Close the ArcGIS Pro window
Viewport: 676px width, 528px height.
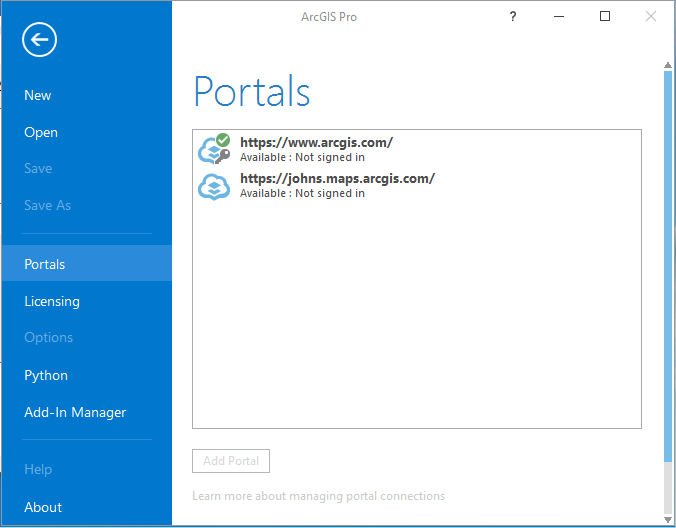(651, 16)
